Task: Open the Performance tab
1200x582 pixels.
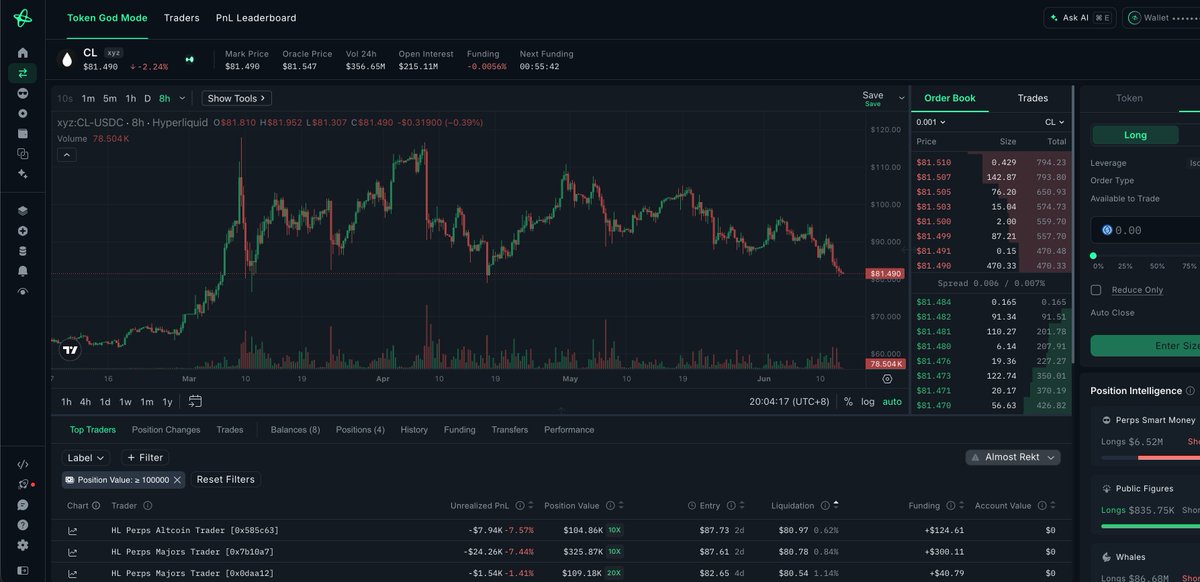Action: tap(569, 430)
